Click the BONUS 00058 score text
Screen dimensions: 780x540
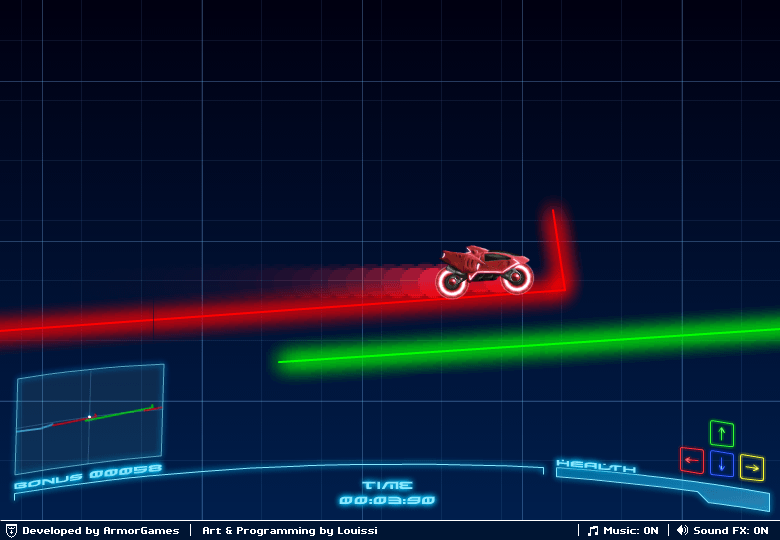tap(88, 476)
